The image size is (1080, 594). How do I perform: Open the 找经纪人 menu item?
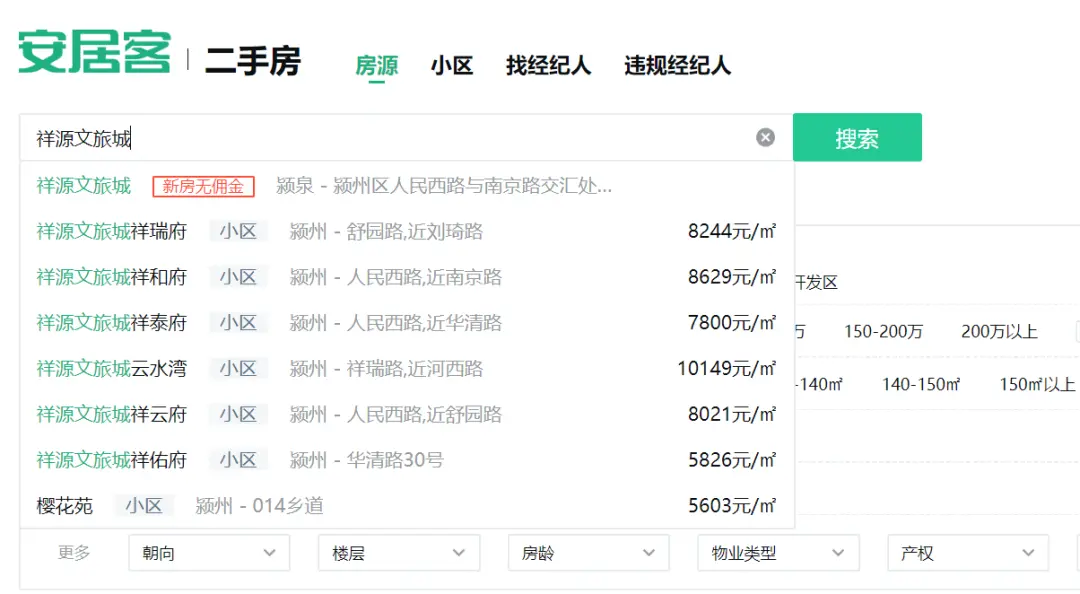(x=548, y=63)
